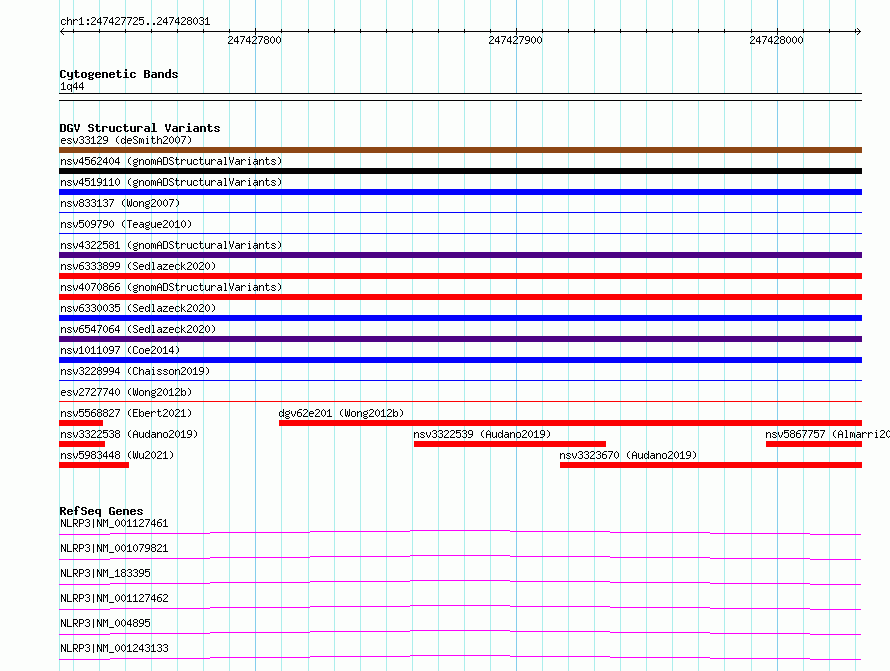
Task: Click the 1q44 cytogenetic band label
Action: pyautogui.click(x=72, y=87)
